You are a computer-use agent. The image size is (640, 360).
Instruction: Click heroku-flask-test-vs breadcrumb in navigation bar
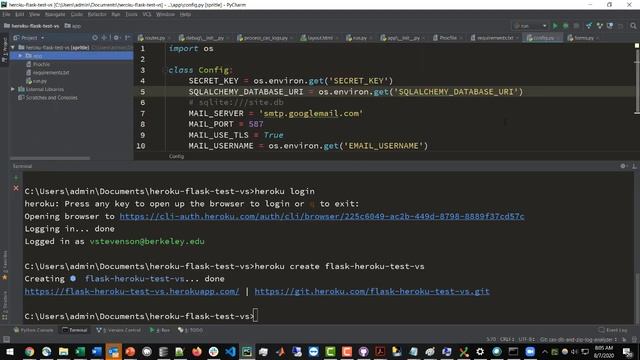(x=32, y=26)
